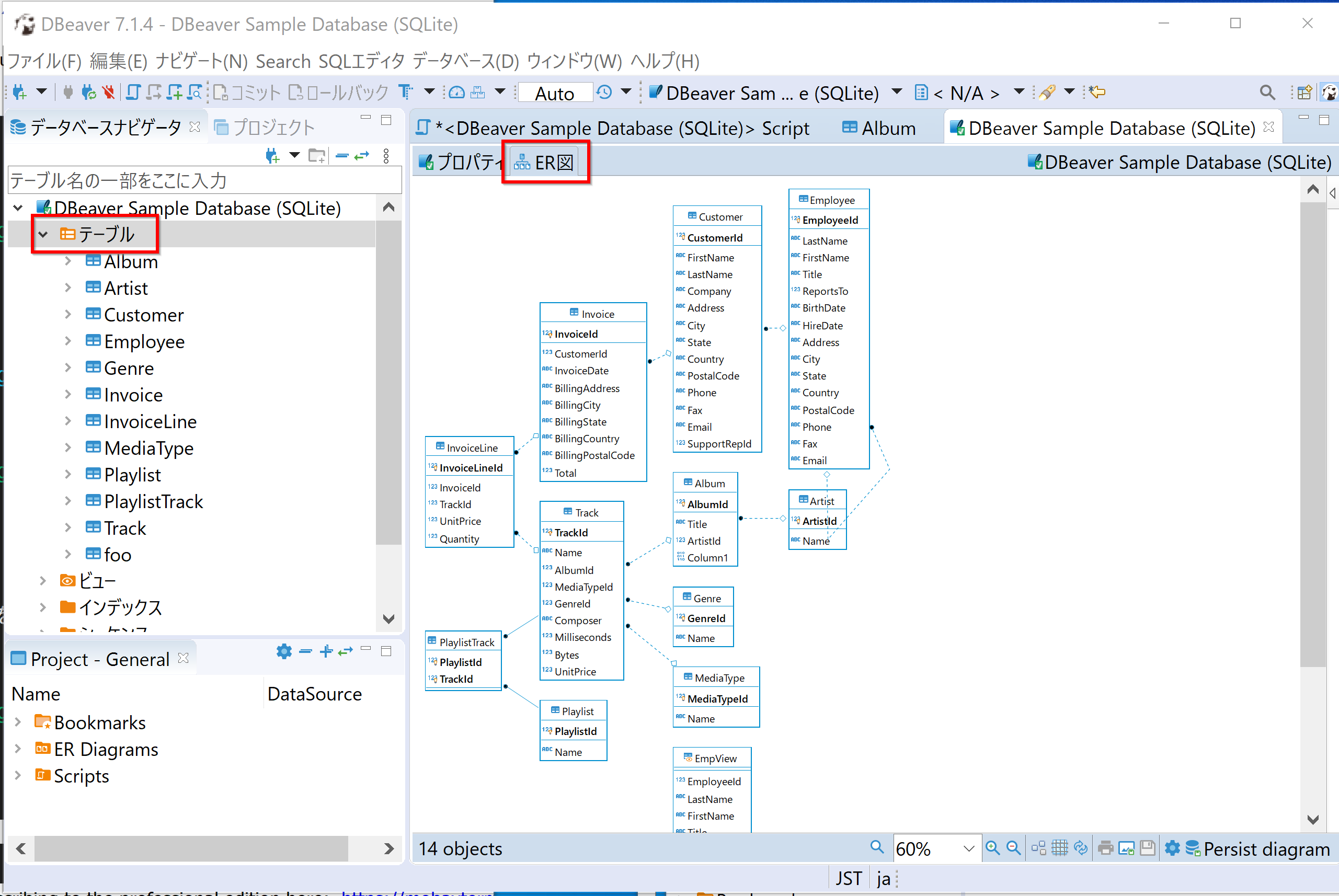Click the dashboard gauge icon in toolbar
The width and height of the screenshot is (1339, 896).
456,92
